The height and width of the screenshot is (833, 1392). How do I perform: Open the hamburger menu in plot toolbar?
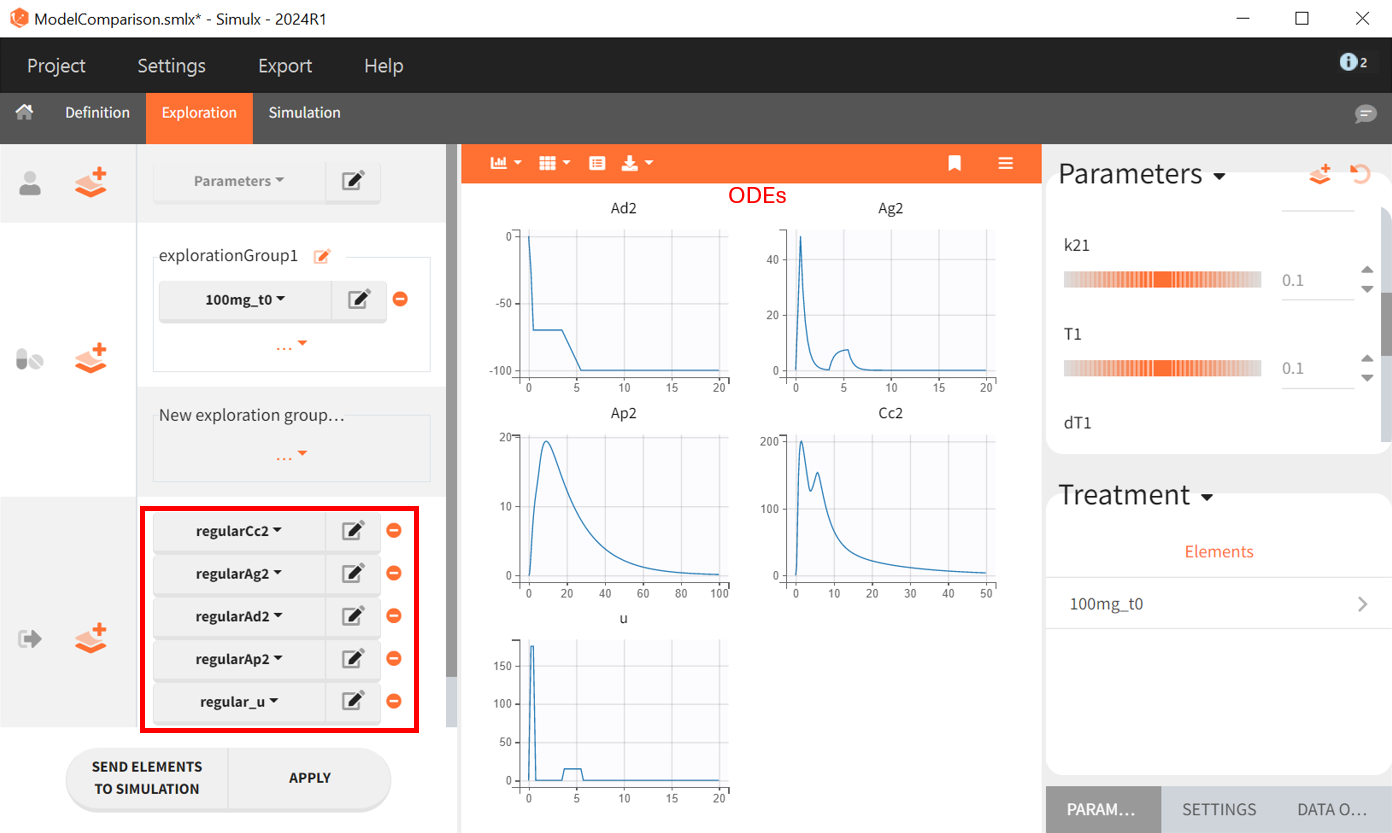click(x=1006, y=163)
